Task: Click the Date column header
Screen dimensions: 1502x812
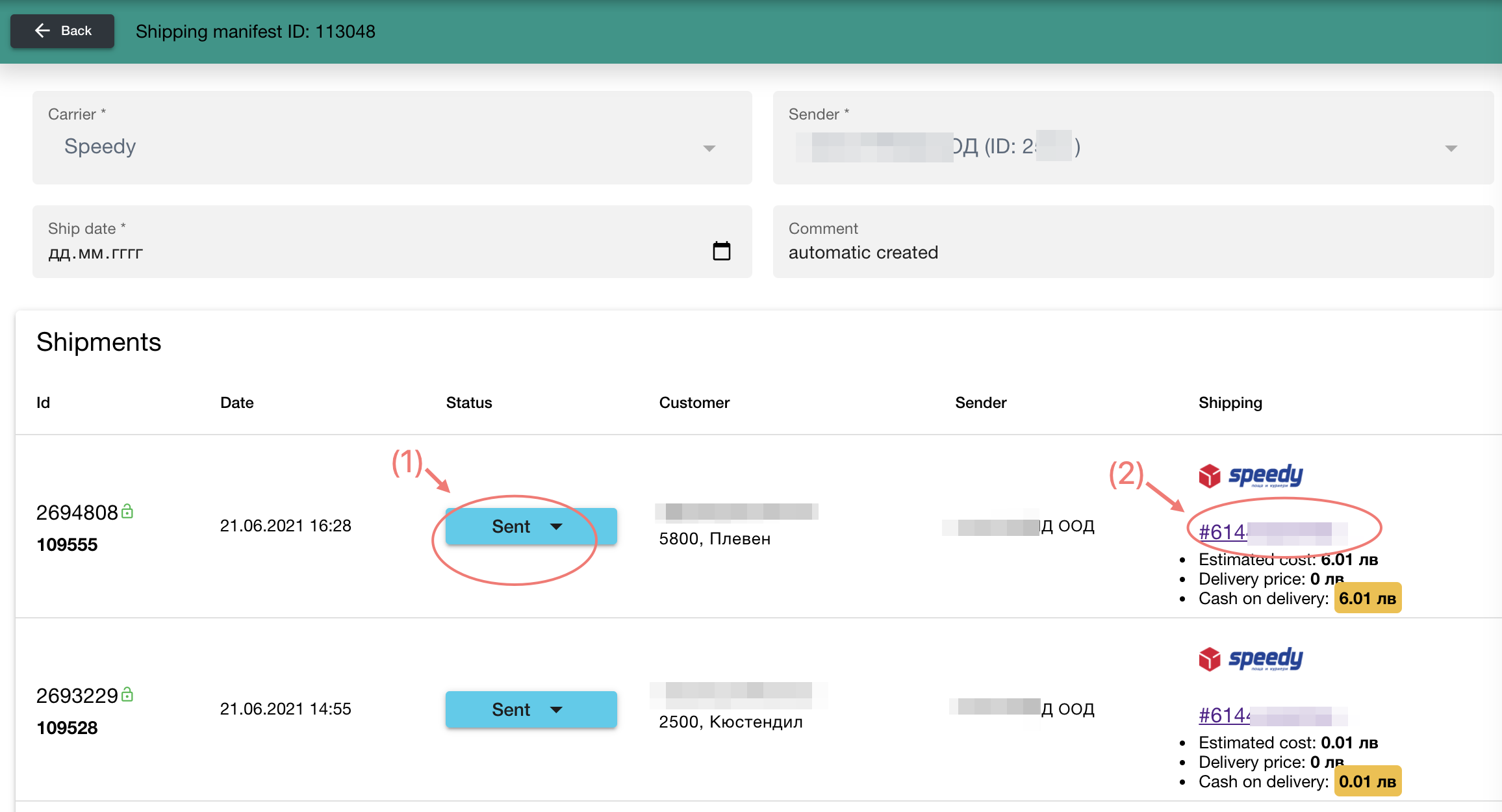Action: click(x=236, y=403)
